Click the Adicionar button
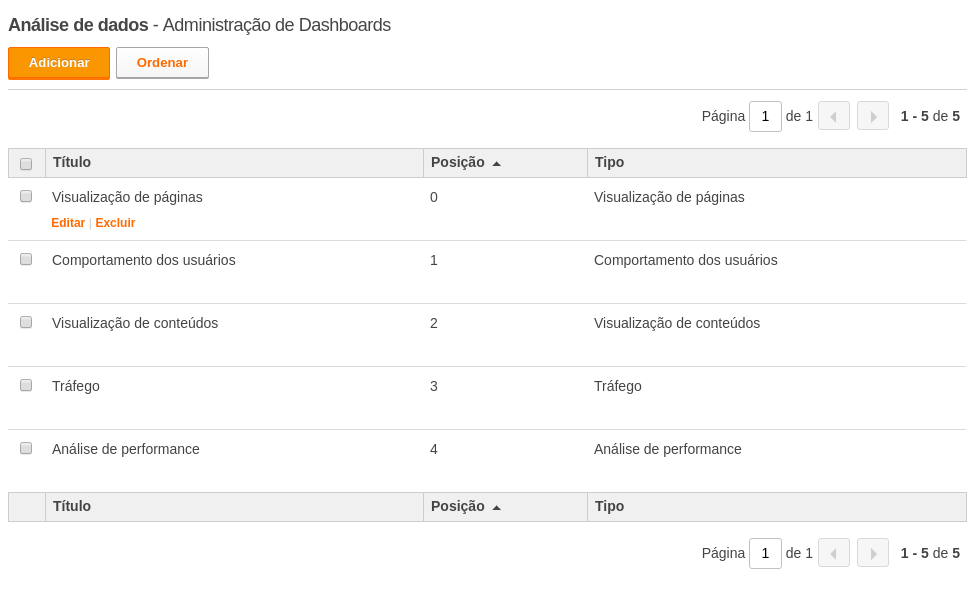The width and height of the screenshot is (975, 590). pyautogui.click(x=59, y=63)
